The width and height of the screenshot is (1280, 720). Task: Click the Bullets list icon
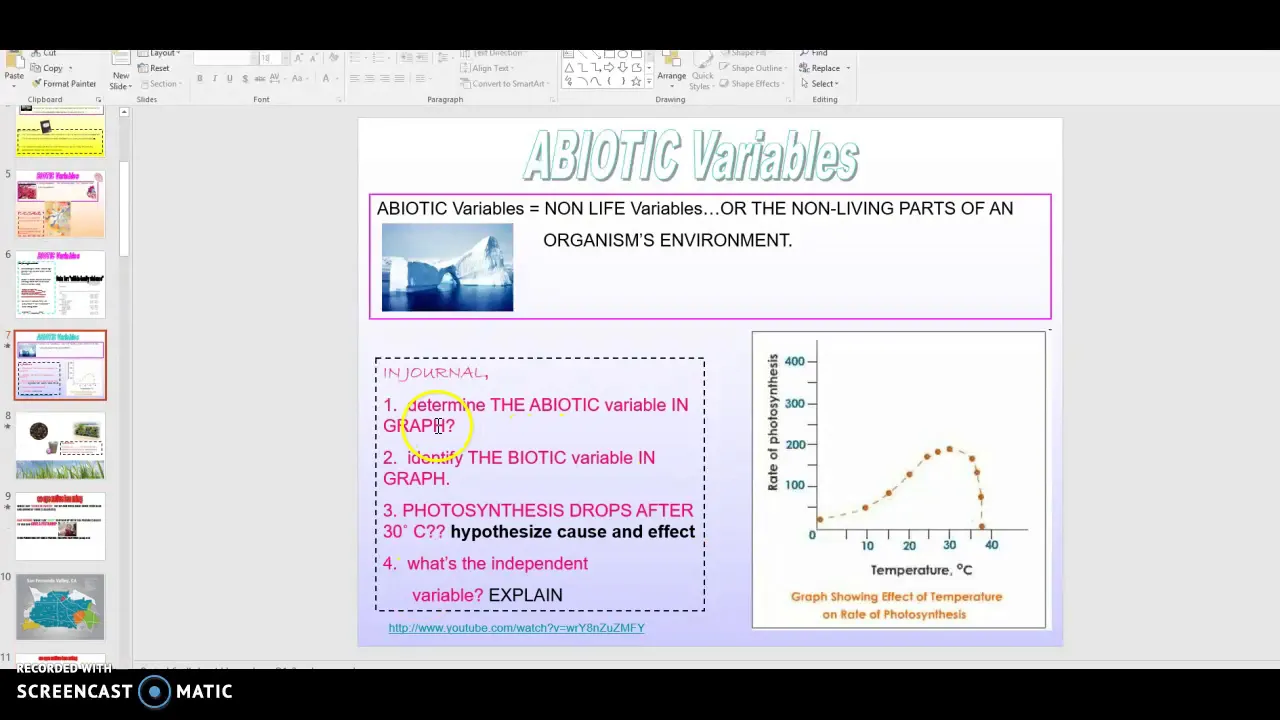[x=354, y=58]
